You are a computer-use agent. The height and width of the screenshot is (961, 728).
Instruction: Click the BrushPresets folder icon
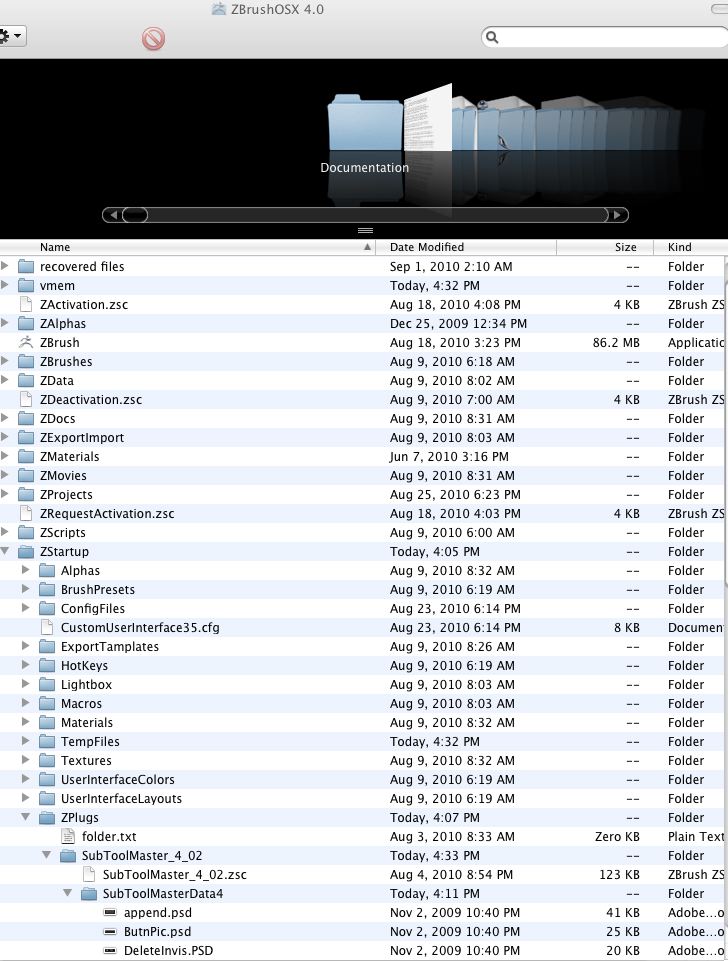(x=47, y=590)
